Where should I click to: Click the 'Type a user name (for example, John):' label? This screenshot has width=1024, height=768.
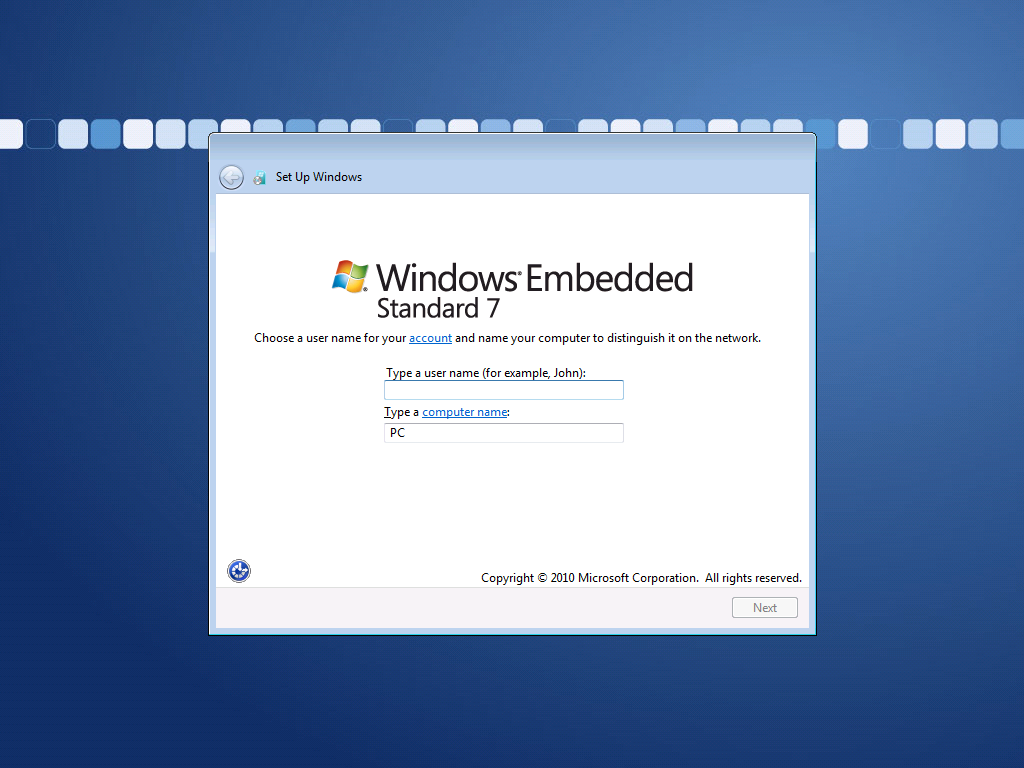tap(486, 373)
